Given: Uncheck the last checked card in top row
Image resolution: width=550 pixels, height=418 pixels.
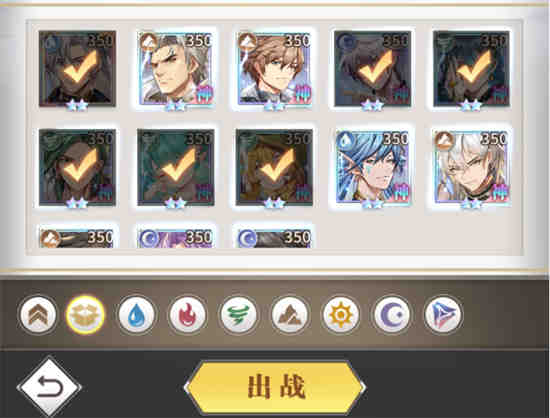Looking at the screenshot, I should (x=471, y=69).
